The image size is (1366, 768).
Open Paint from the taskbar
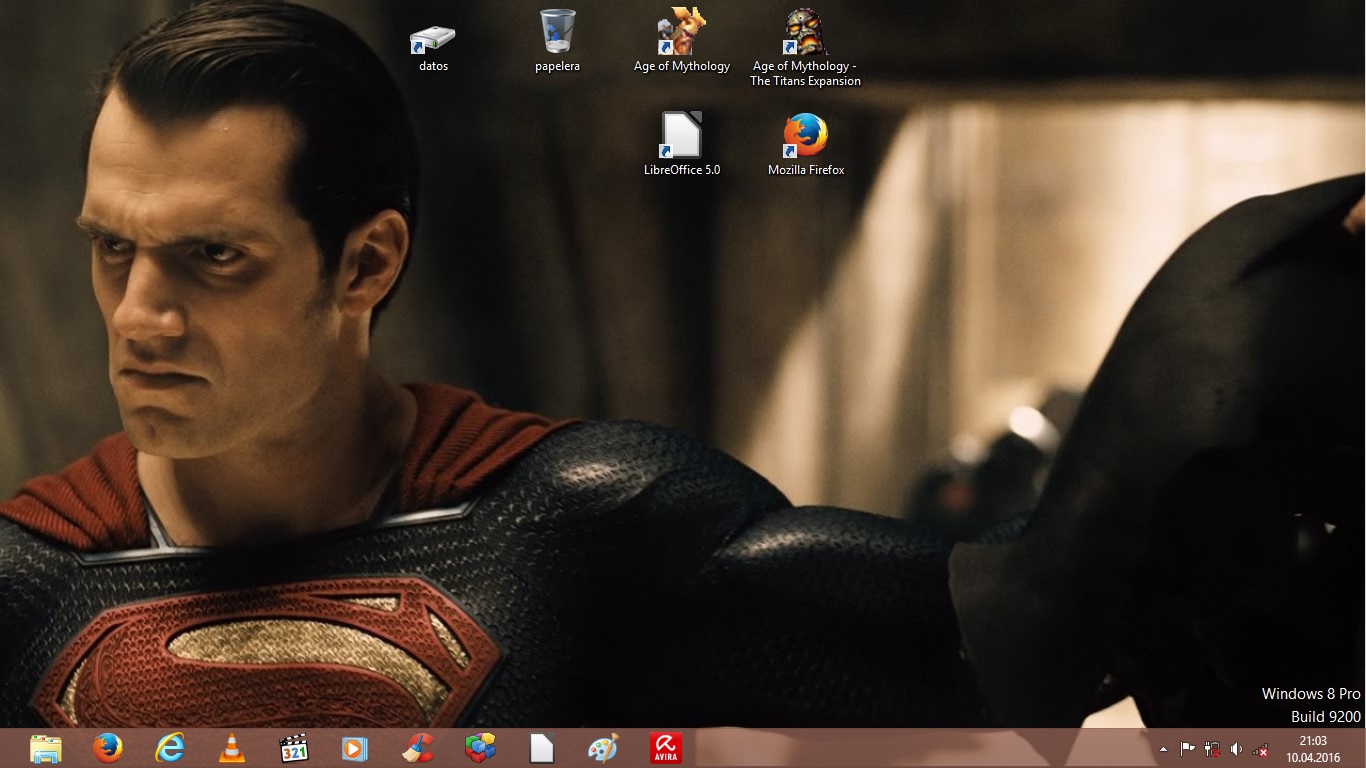coord(603,748)
